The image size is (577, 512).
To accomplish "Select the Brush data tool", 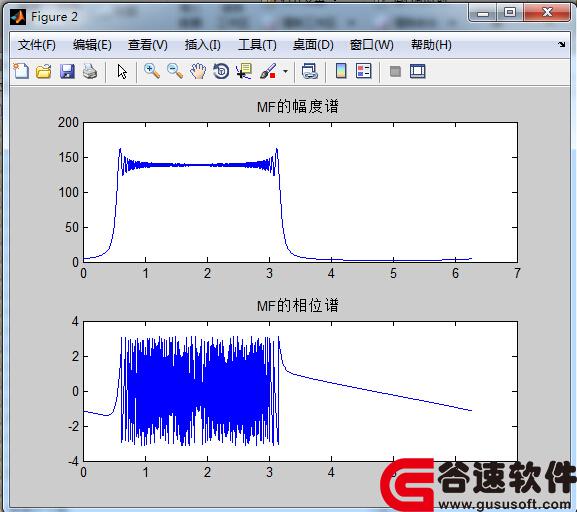I will click(268, 71).
